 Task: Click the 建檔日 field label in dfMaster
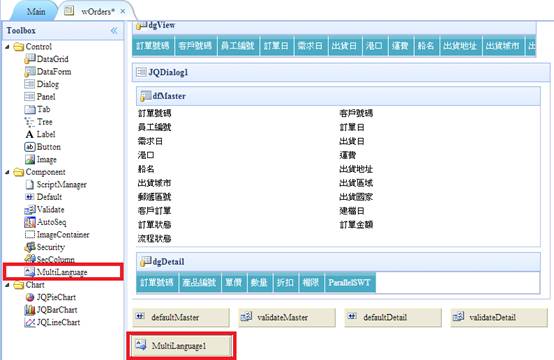(x=352, y=211)
